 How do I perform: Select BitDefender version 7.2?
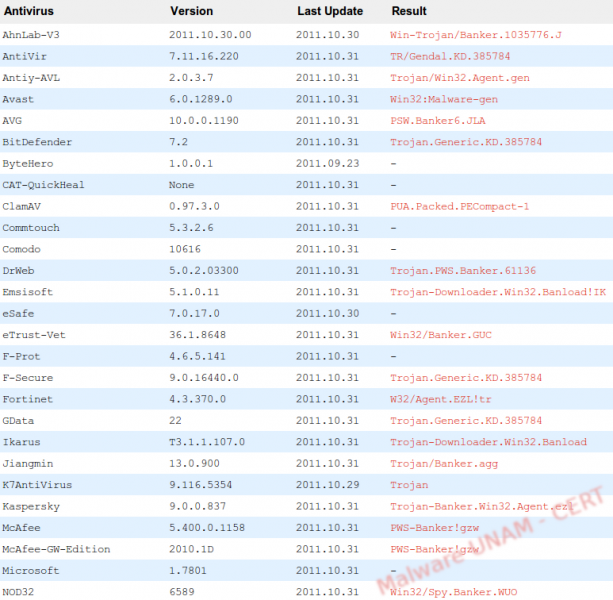point(178,142)
